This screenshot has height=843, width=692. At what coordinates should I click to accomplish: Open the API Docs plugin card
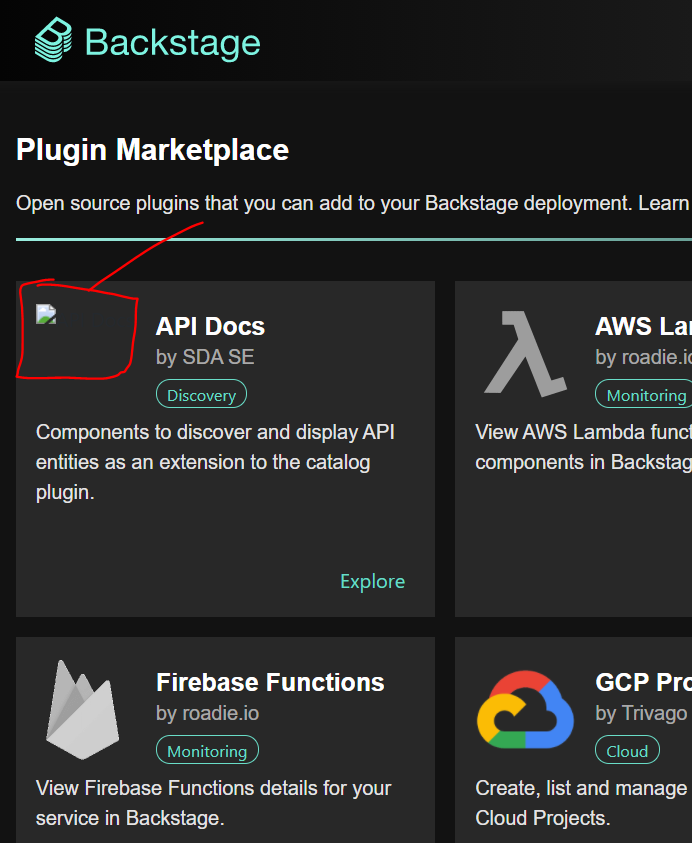pyautogui.click(x=224, y=448)
